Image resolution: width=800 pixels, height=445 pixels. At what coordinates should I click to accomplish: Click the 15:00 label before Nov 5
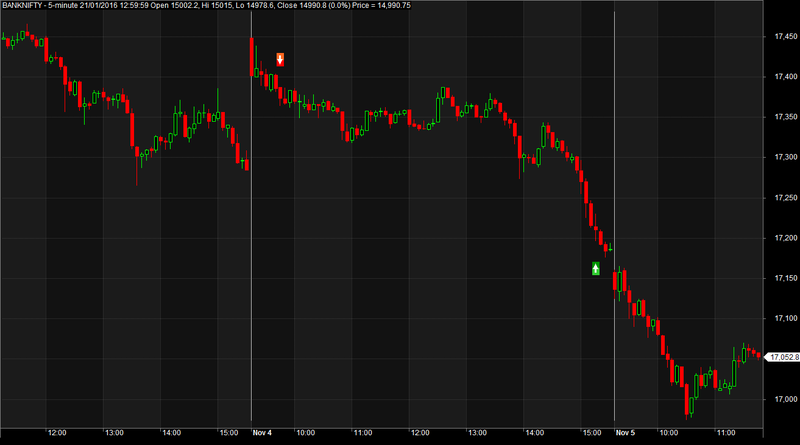tap(592, 433)
